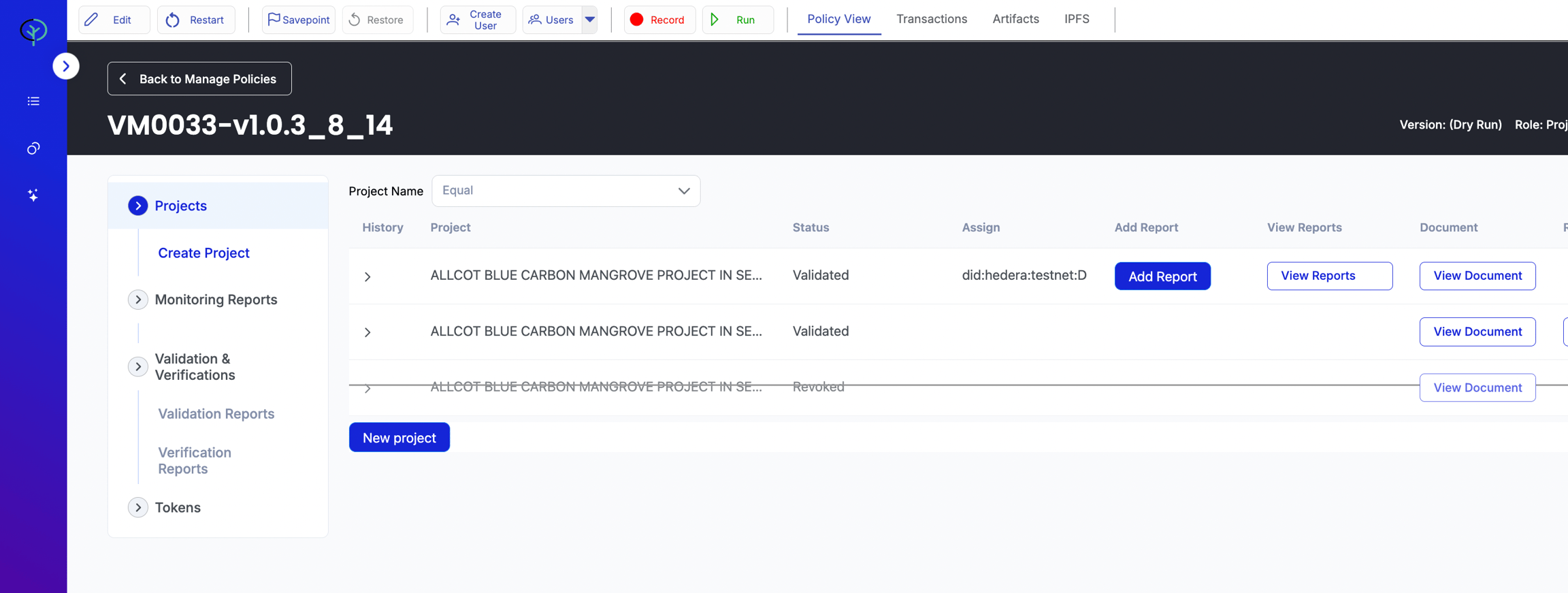Image resolution: width=1568 pixels, height=593 pixels.
Task: Go Back to Manage Policies
Action: (199, 79)
